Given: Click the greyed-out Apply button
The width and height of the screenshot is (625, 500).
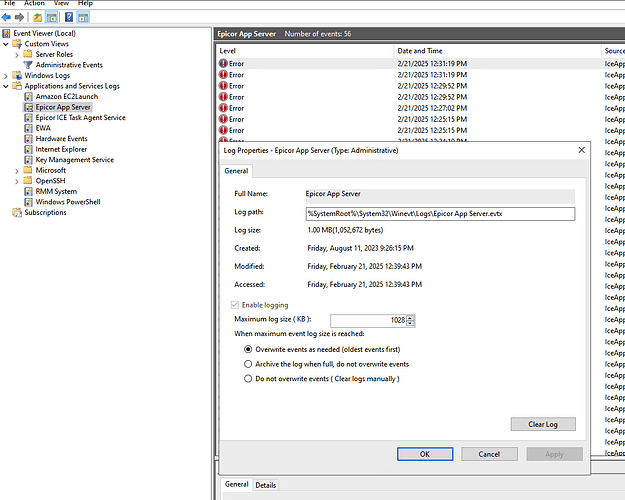Looking at the screenshot, I should tap(554, 454).
